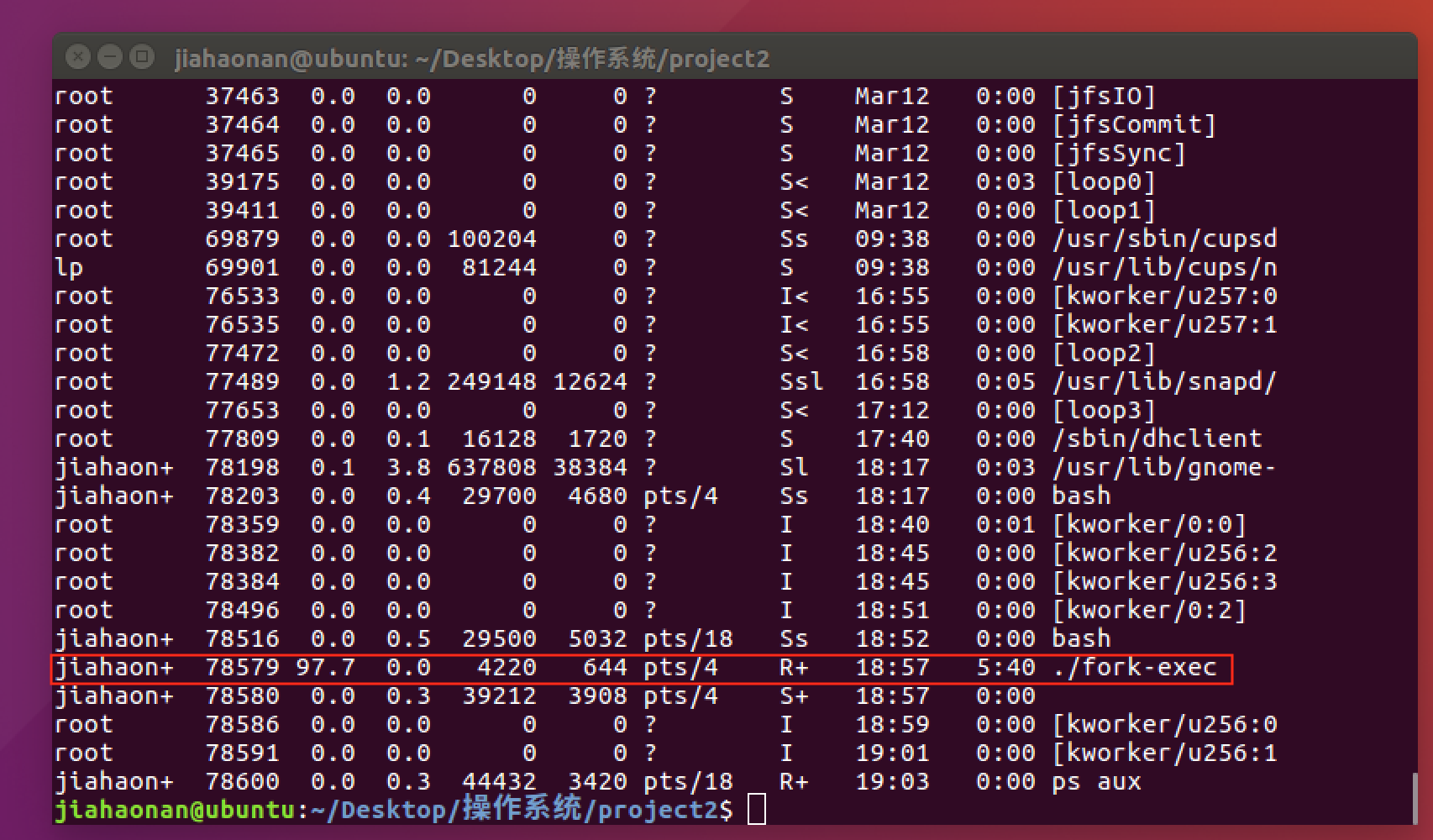Screen dimensions: 1433x840
Task: Click the [kworker/u257:1 entry
Action: click(x=1165, y=324)
